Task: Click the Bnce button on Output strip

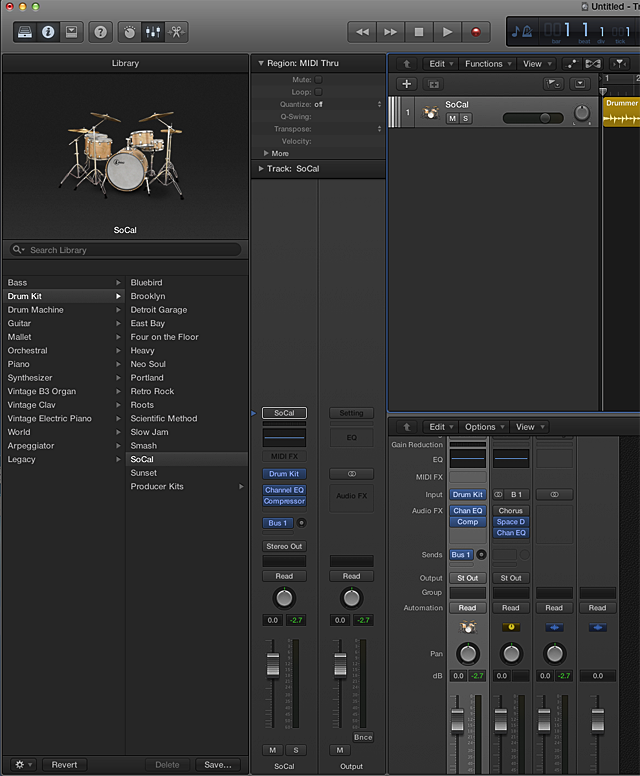Action: (x=363, y=737)
